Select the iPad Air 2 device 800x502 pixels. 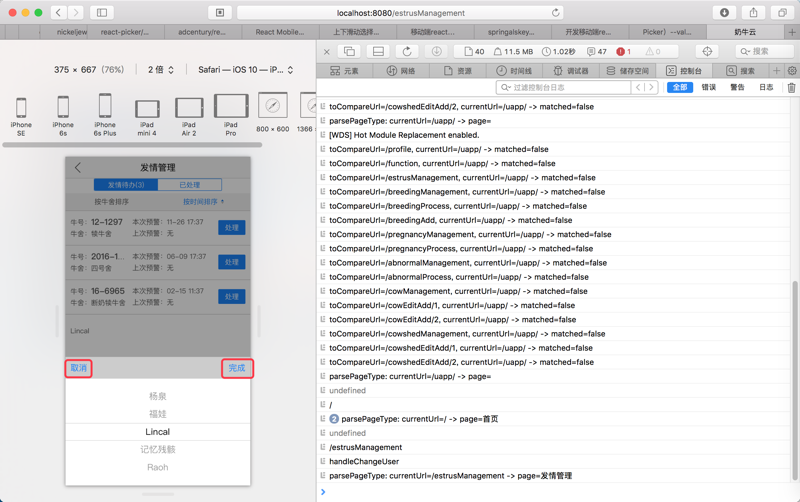189,117
